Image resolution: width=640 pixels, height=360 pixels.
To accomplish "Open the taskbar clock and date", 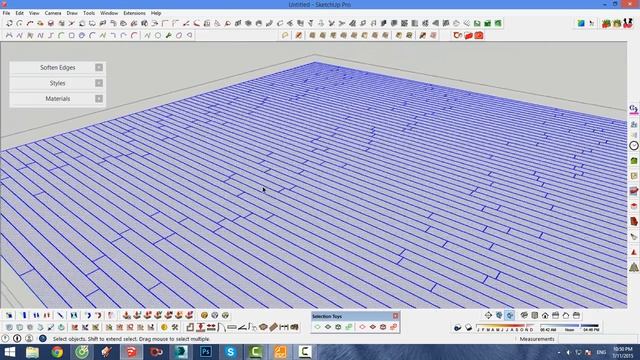I will [x=623, y=352].
